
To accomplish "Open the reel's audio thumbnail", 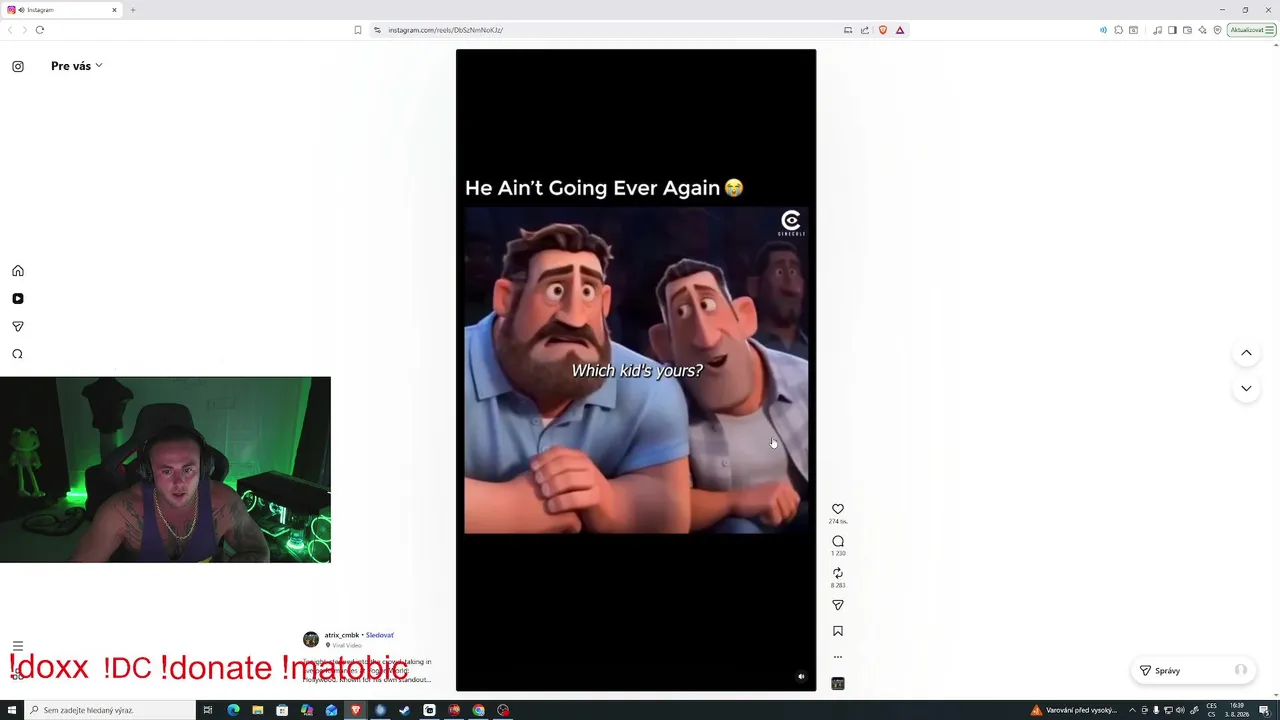I will pos(838,684).
